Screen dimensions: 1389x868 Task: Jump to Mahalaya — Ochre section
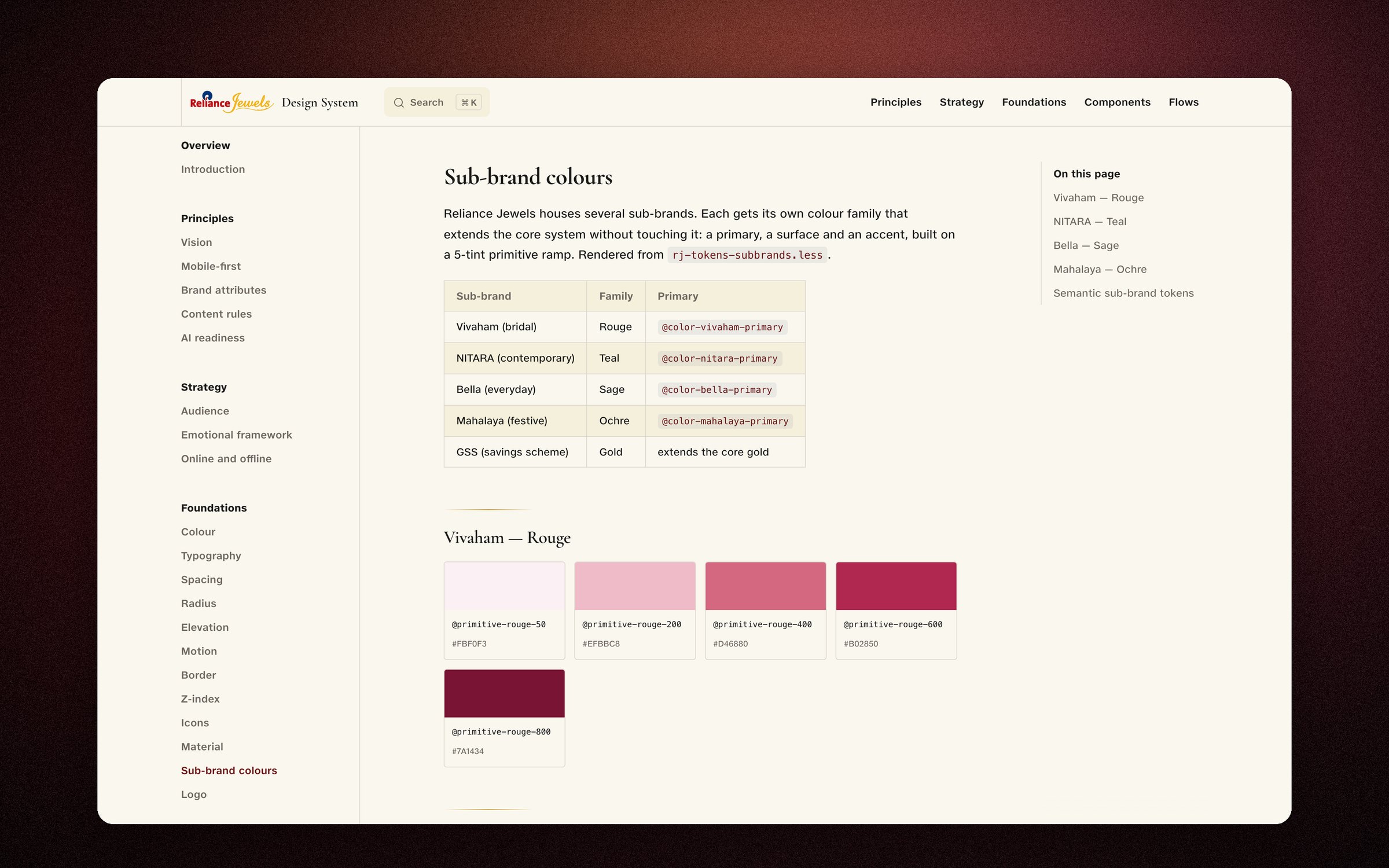tap(1100, 269)
